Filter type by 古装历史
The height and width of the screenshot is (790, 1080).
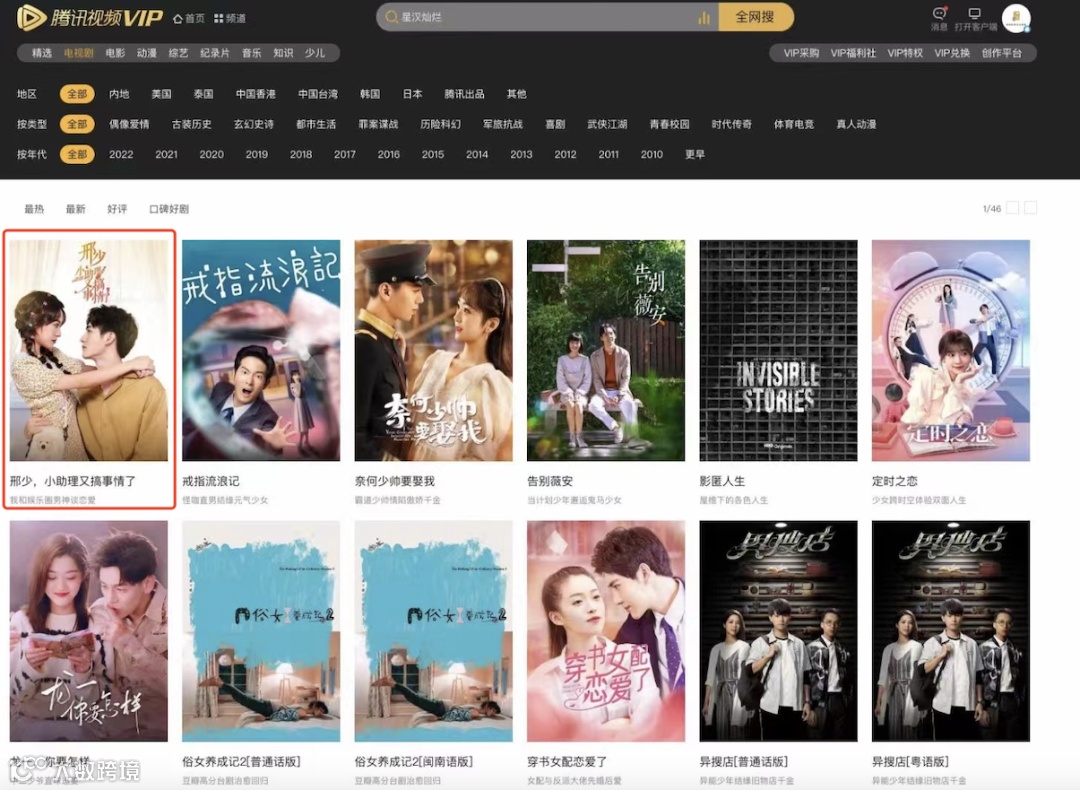coord(191,124)
